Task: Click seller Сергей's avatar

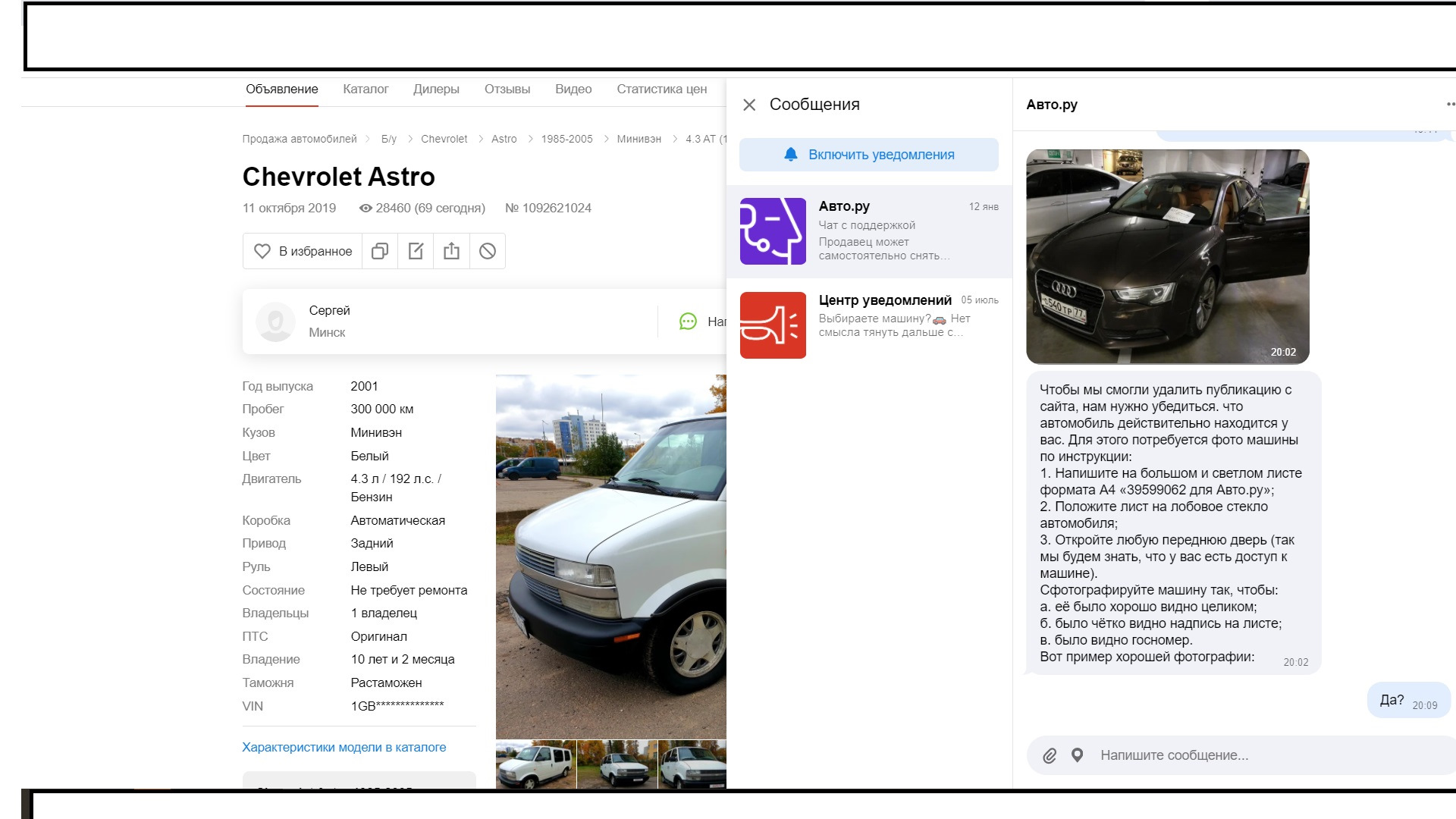Action: pos(275,322)
